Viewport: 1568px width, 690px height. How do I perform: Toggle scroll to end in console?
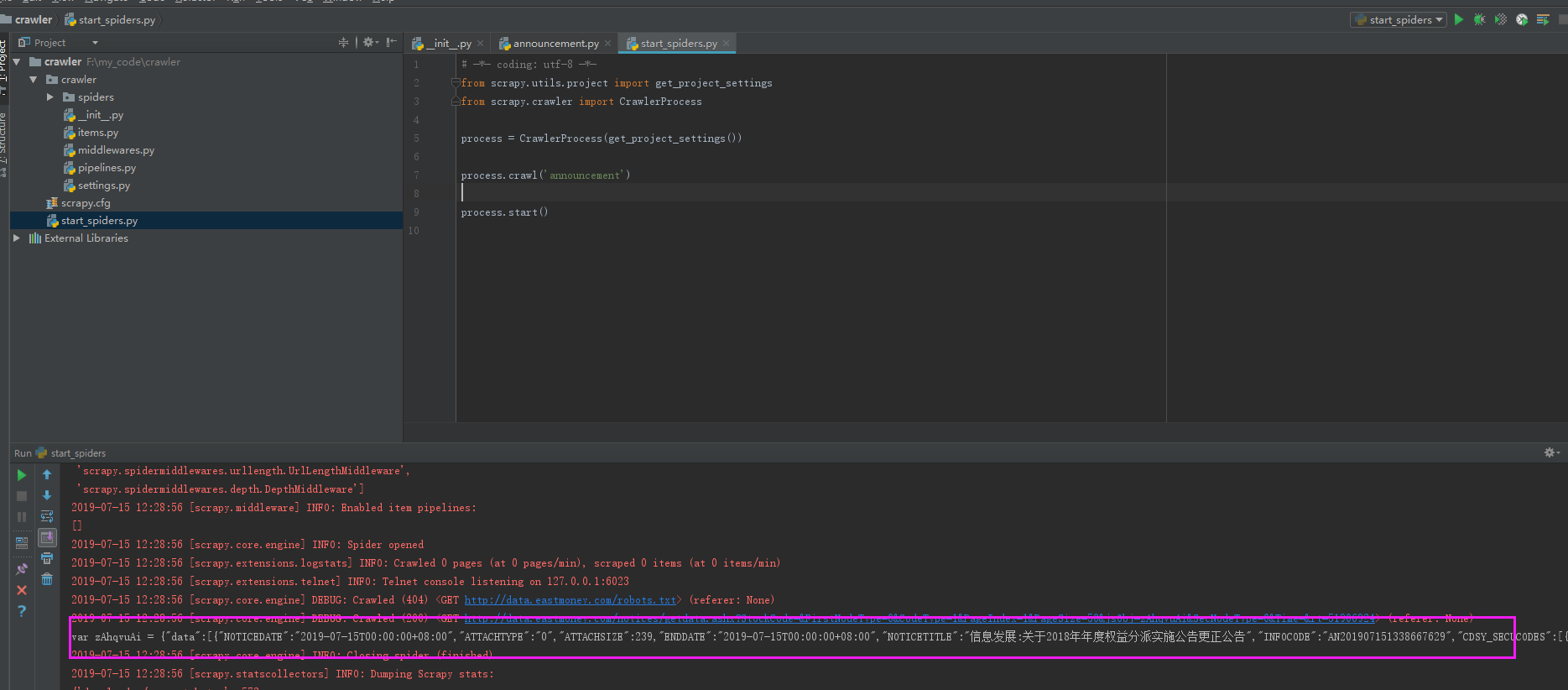coord(47,537)
